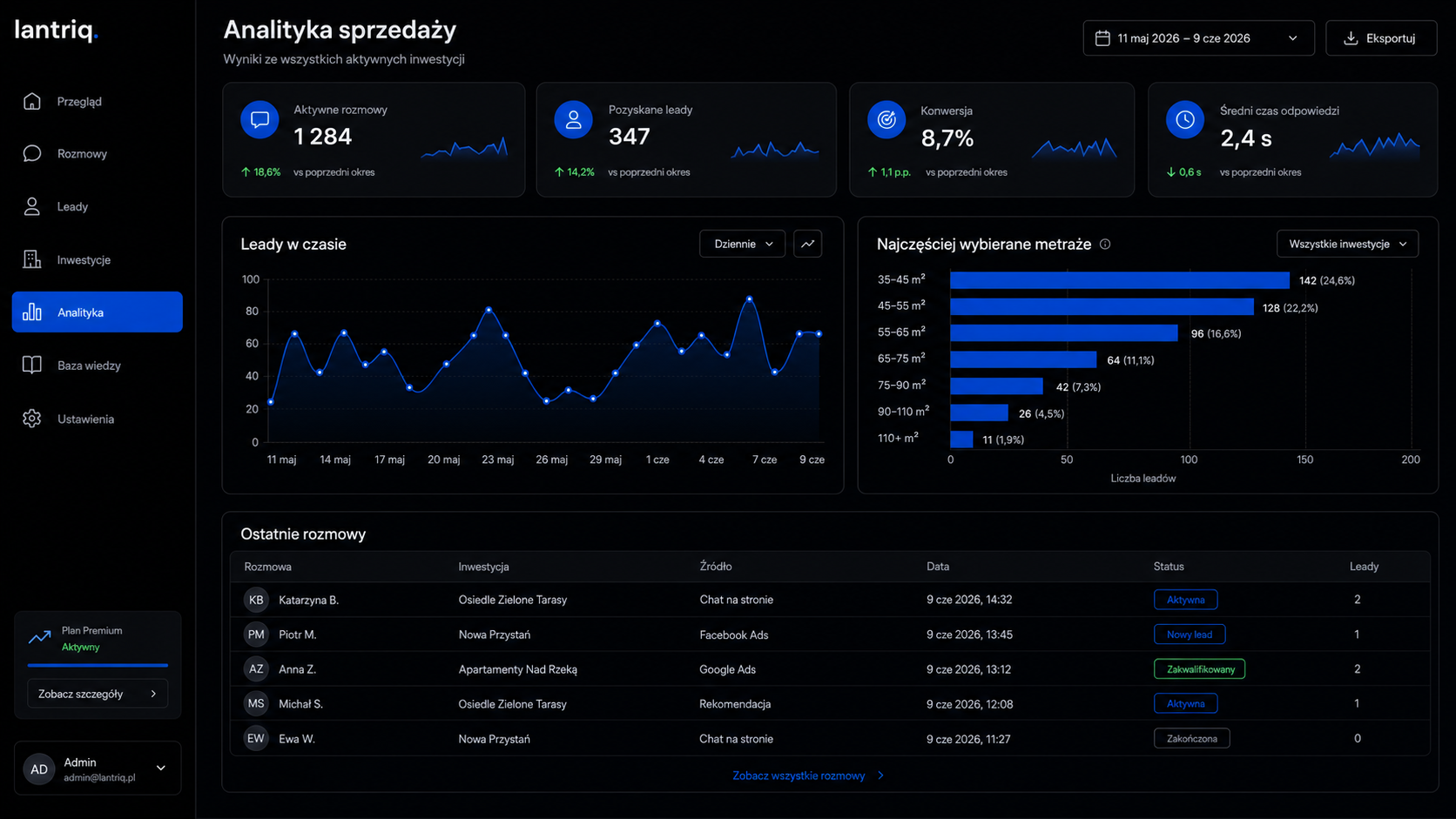Screen dimensions: 1456x819
Task: Open Baza wiedzy menu item
Action: tap(98, 366)
